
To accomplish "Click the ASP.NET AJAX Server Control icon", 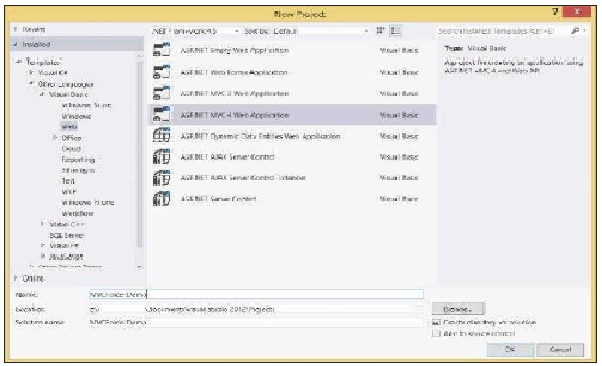I will [161, 157].
